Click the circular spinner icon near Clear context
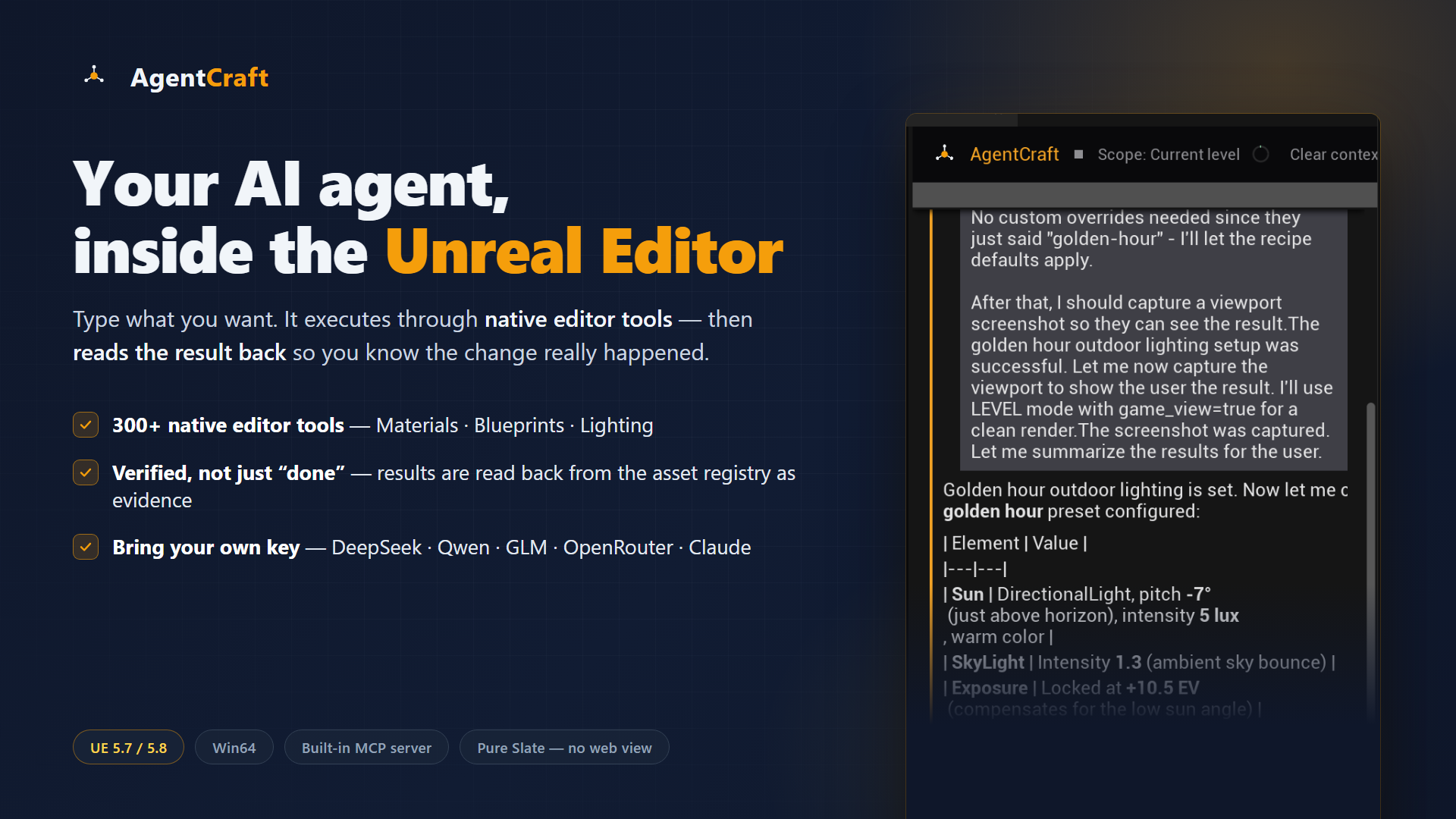The image size is (1456, 819). (1260, 154)
